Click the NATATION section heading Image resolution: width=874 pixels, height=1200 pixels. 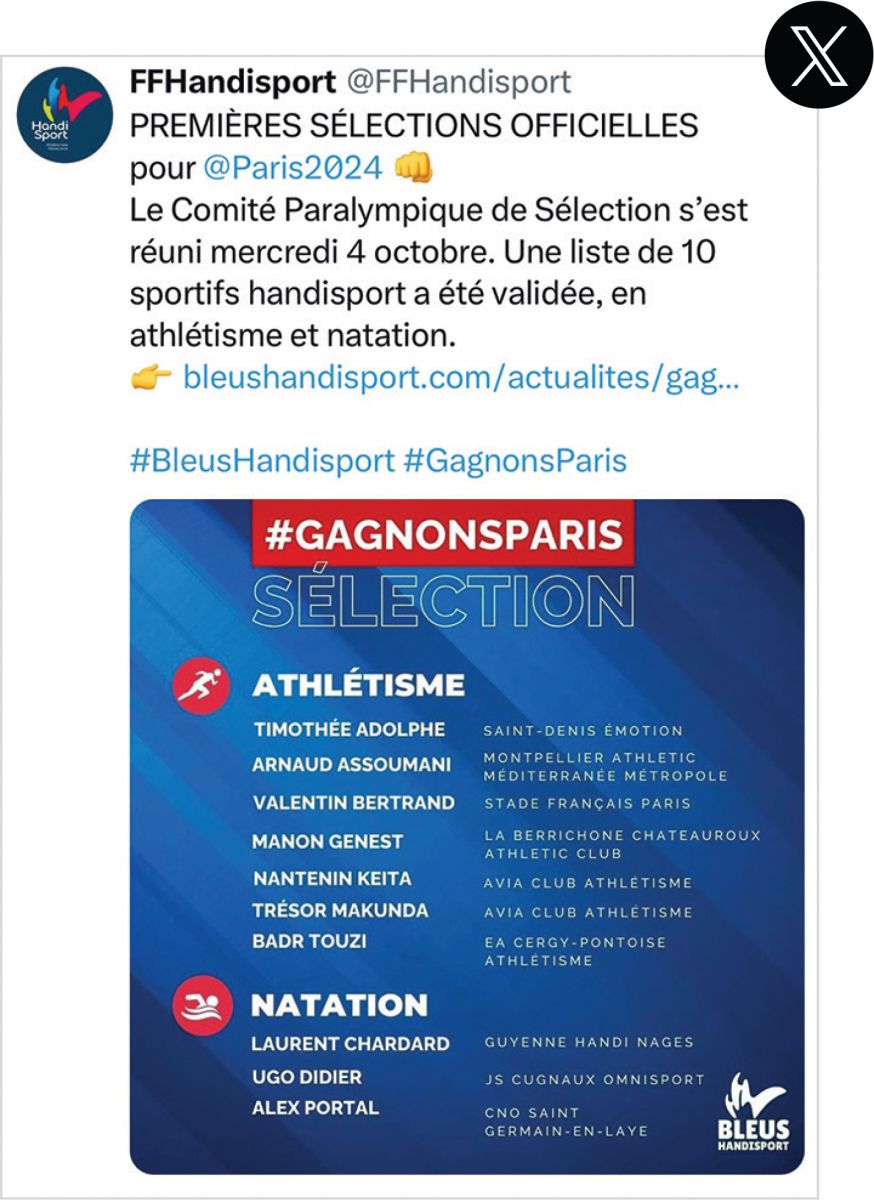pos(339,1005)
